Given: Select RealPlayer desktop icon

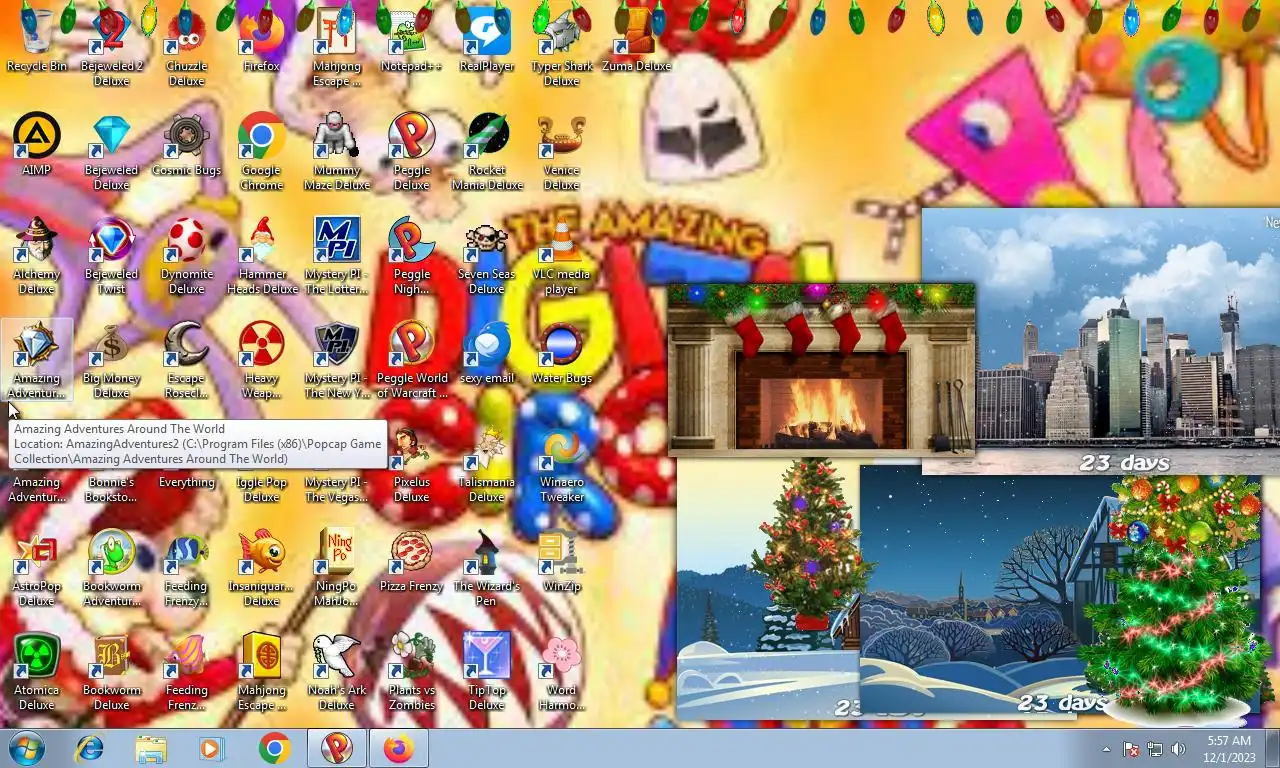Looking at the screenshot, I should pyautogui.click(x=487, y=41).
